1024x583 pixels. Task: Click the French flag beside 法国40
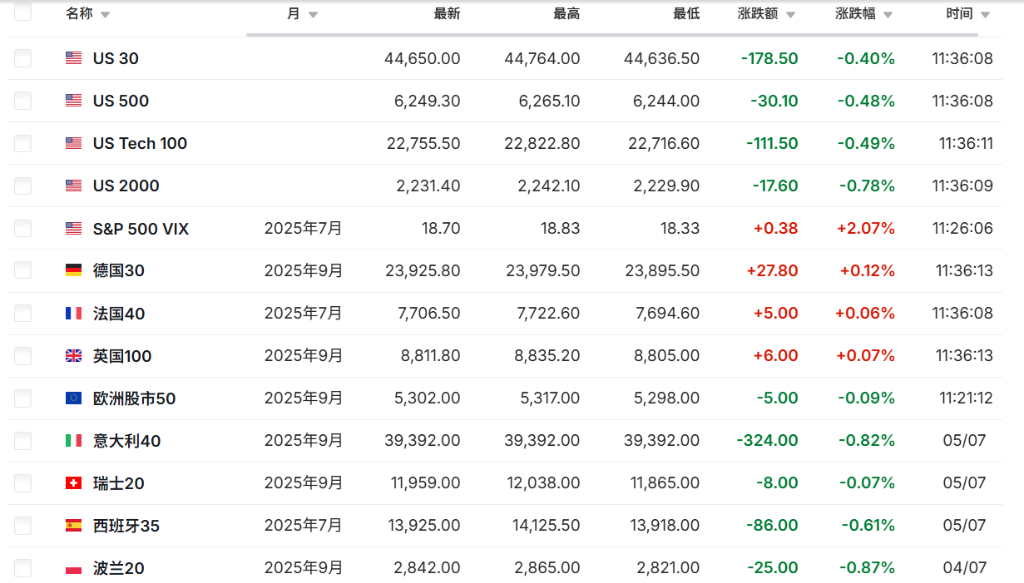click(72, 313)
